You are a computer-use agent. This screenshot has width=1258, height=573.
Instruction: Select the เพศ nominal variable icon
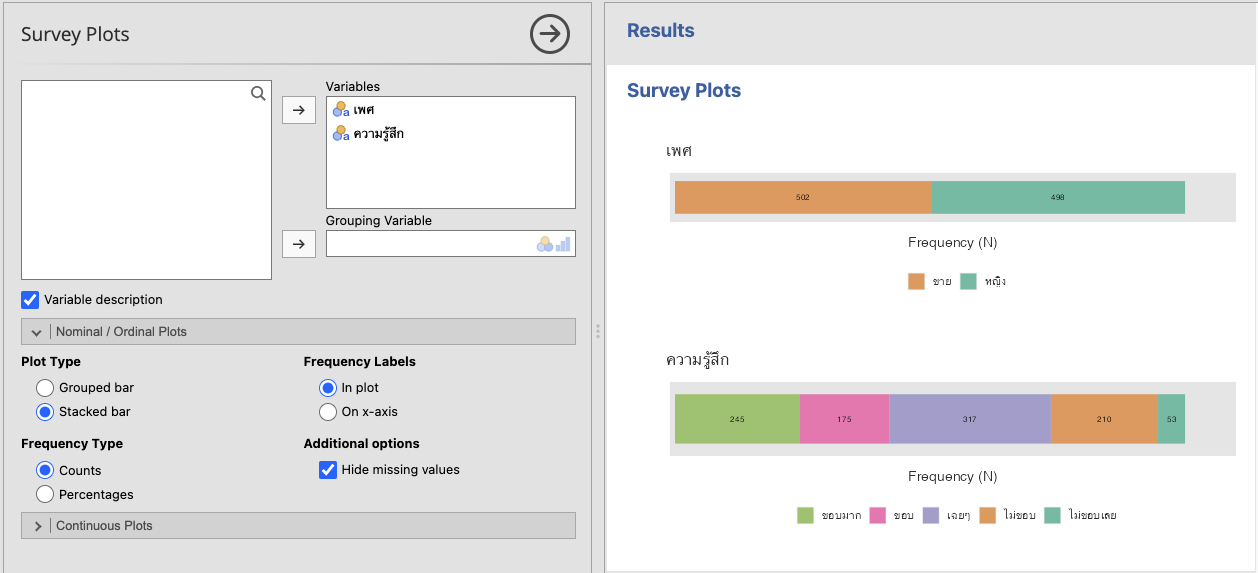341,110
